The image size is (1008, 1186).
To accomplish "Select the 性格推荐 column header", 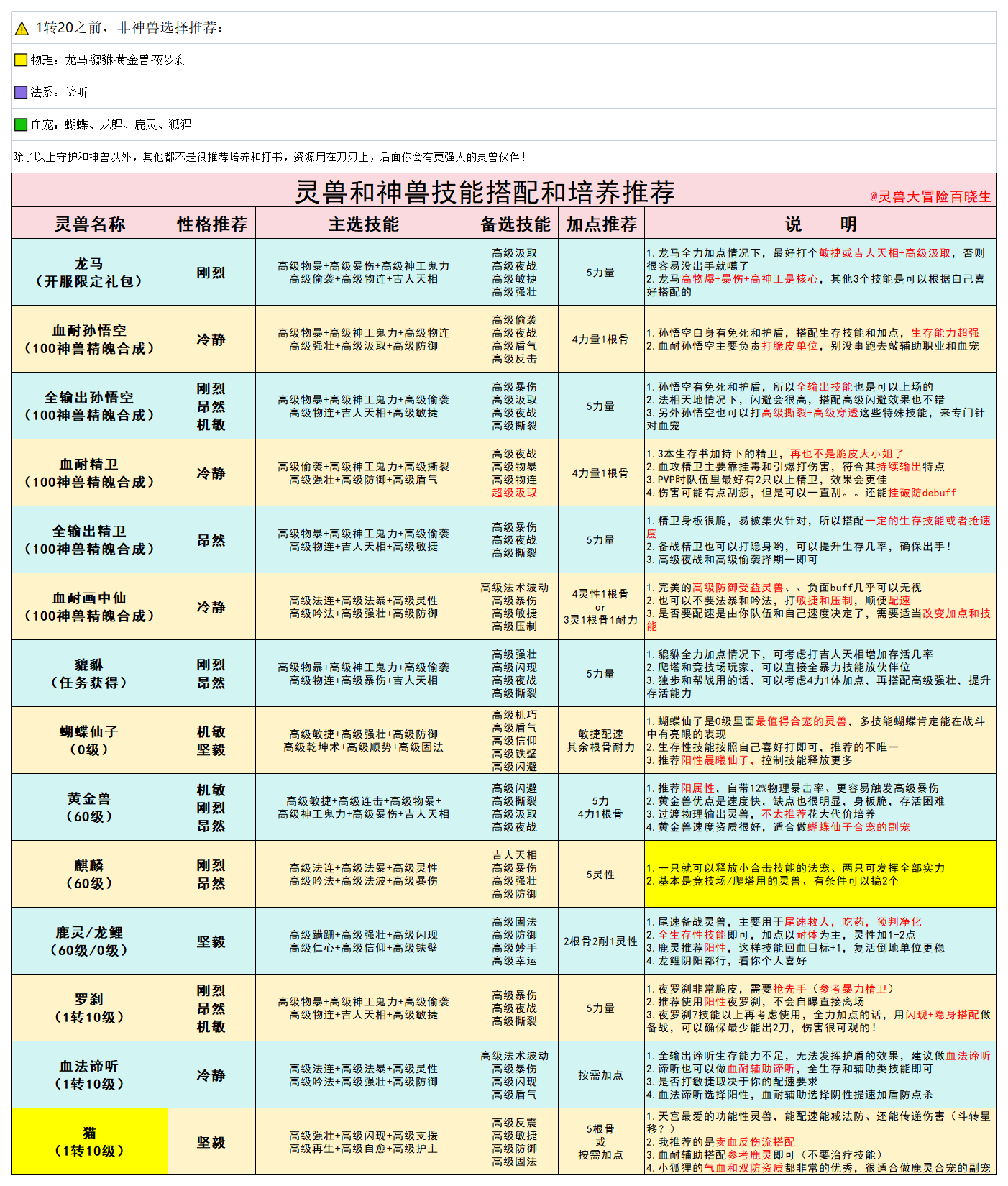I will pyautogui.click(x=212, y=224).
